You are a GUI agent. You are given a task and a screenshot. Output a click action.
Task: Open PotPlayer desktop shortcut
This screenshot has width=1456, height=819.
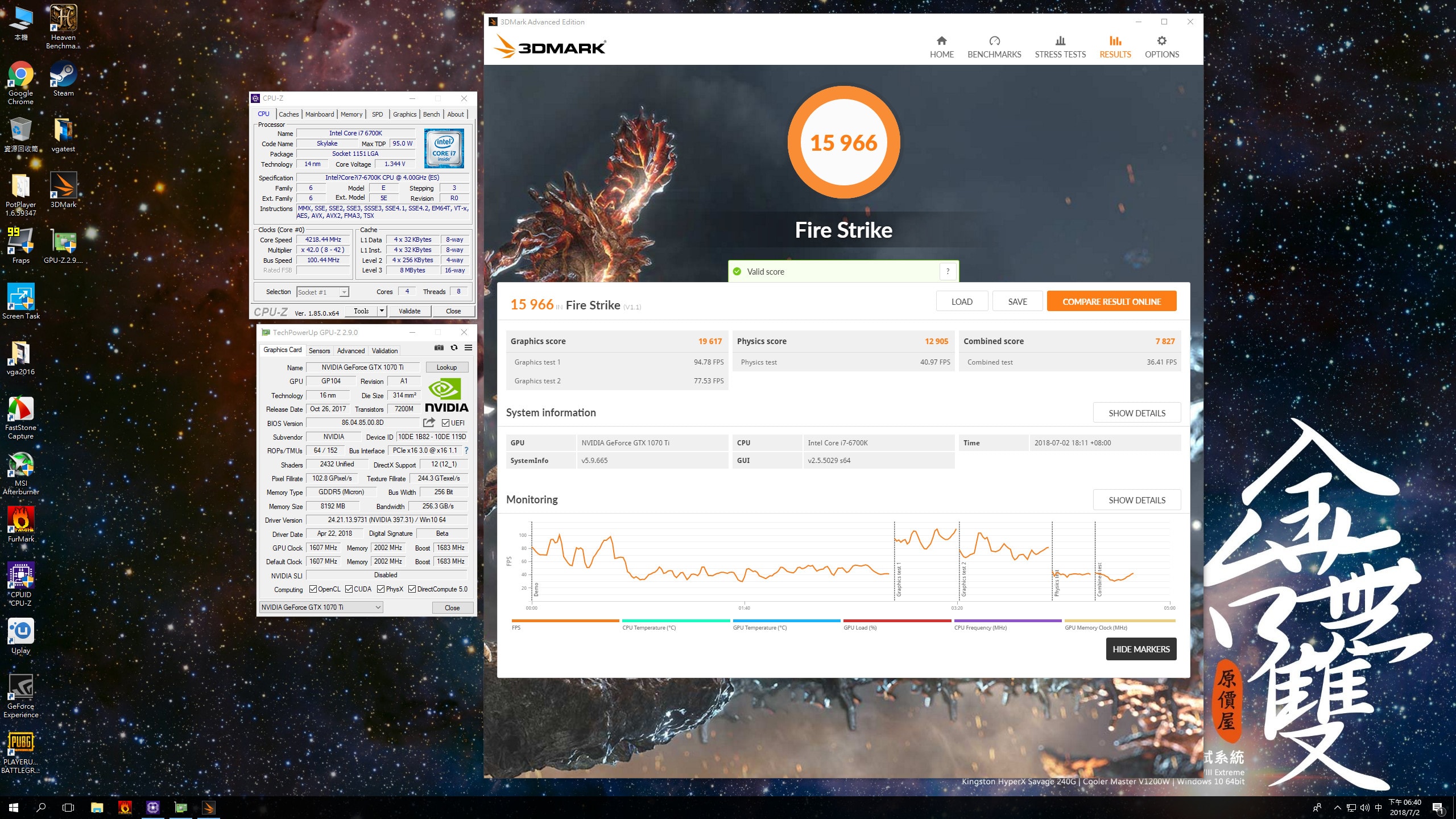click(x=20, y=194)
